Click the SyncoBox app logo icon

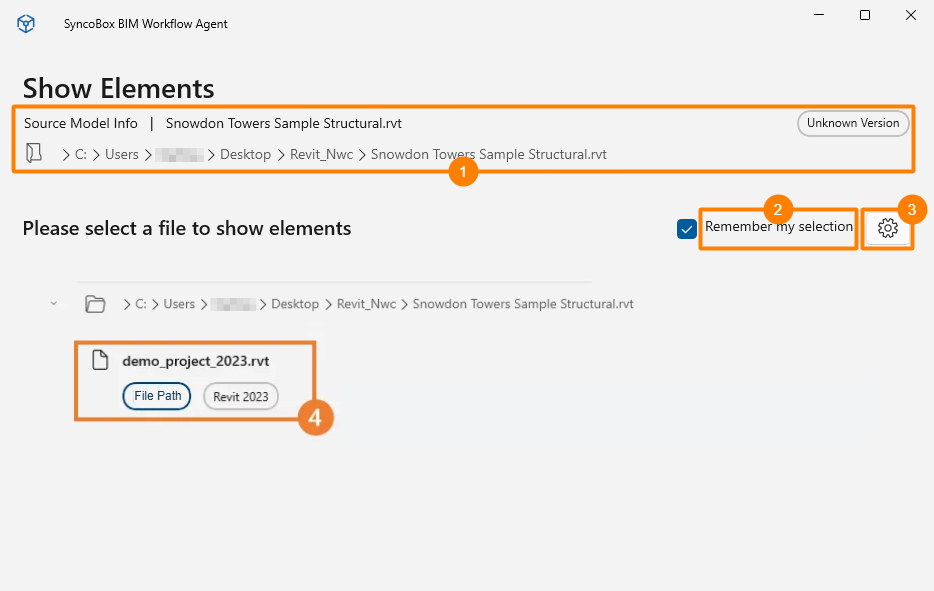click(26, 24)
